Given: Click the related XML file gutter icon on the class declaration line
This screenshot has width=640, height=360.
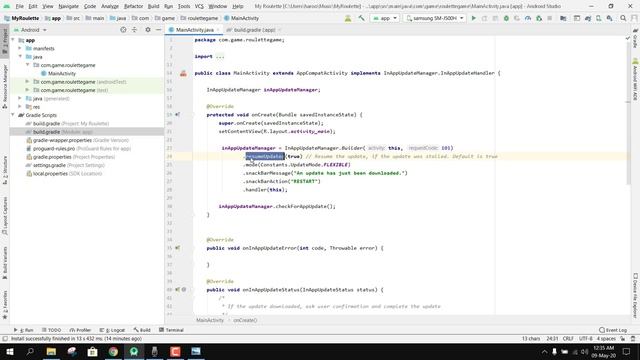Looking at the screenshot, I should click(x=183, y=73).
